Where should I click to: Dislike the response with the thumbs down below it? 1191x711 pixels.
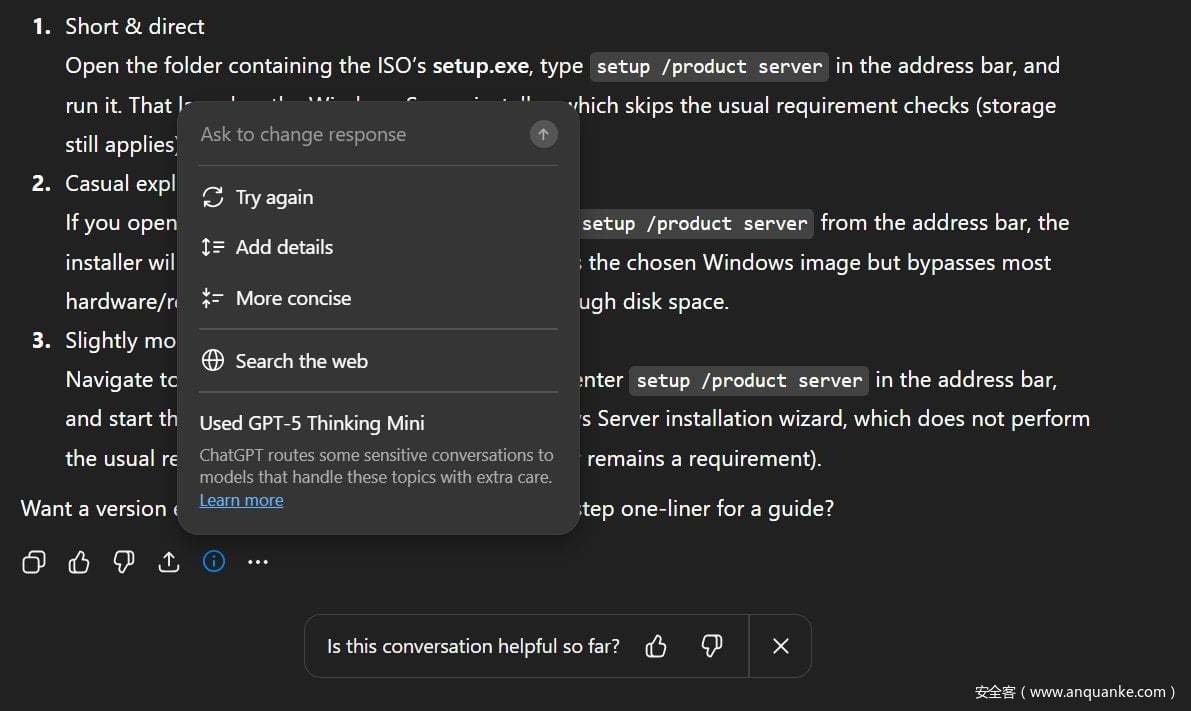coord(124,562)
